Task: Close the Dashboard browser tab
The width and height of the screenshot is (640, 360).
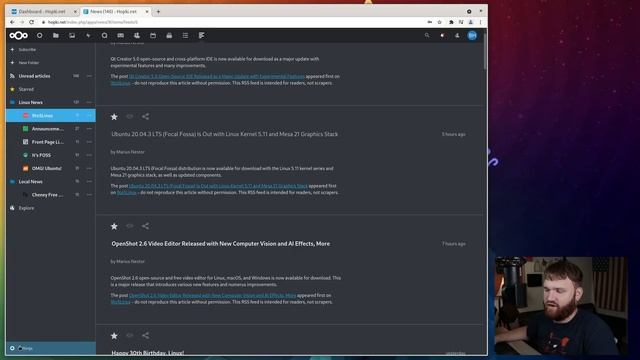Action: pyautogui.click(x=75, y=11)
